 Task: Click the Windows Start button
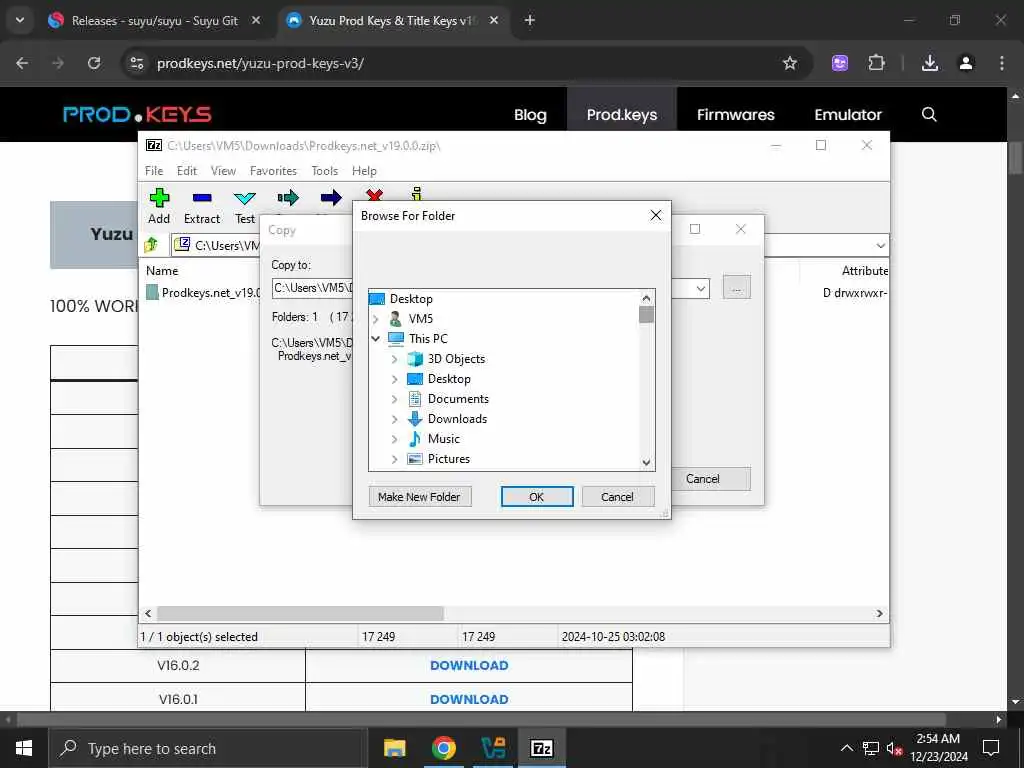point(24,748)
